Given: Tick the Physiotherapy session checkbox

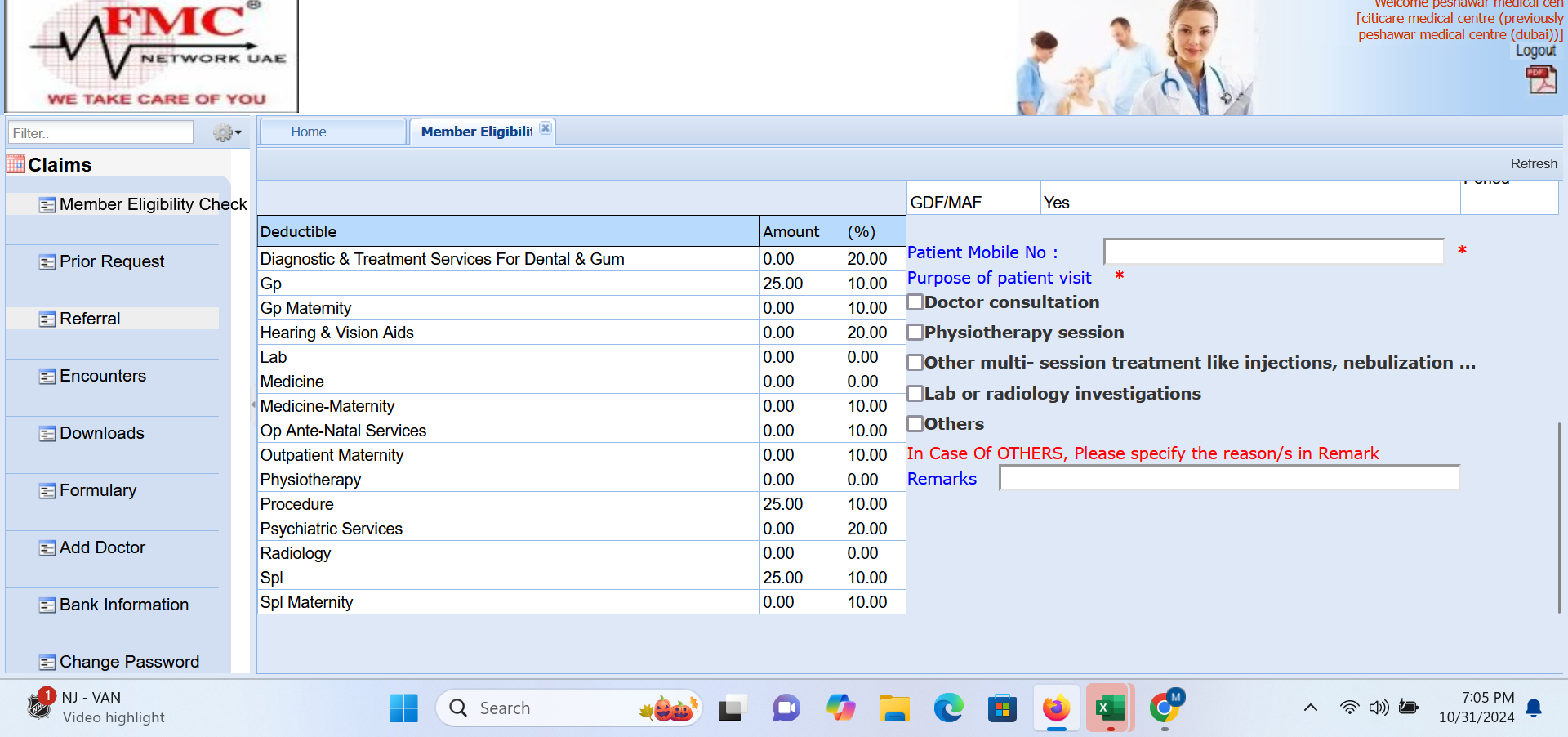Looking at the screenshot, I should pos(915,333).
